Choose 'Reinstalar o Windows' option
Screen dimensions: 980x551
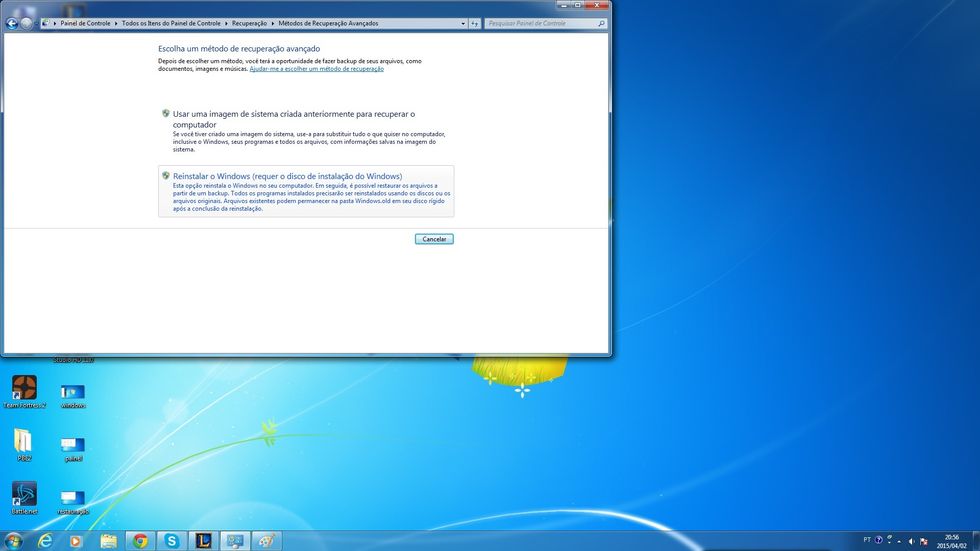[306, 191]
